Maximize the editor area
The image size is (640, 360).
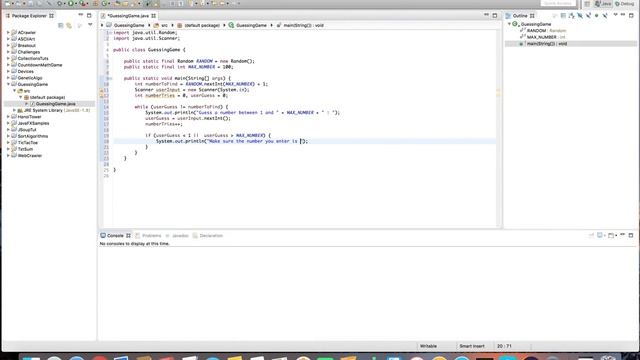pyautogui.click(x=495, y=16)
